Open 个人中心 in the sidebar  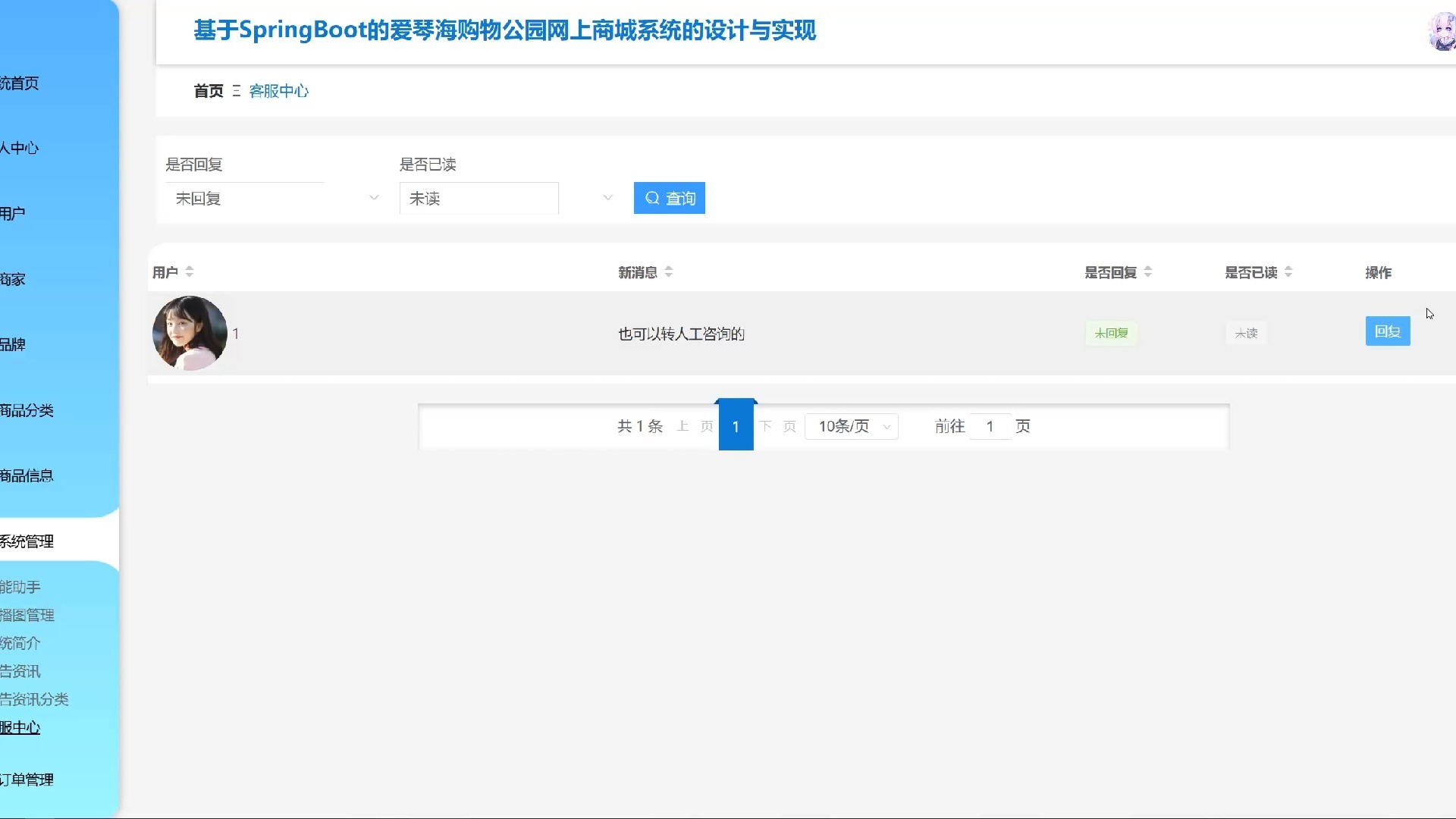[x=20, y=148]
